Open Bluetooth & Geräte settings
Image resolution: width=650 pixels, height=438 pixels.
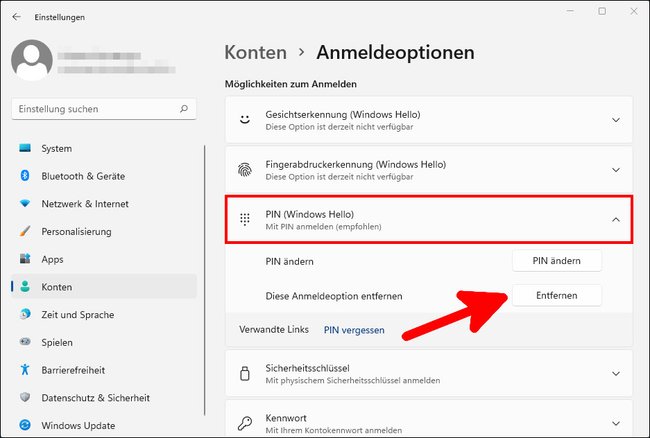point(104,176)
